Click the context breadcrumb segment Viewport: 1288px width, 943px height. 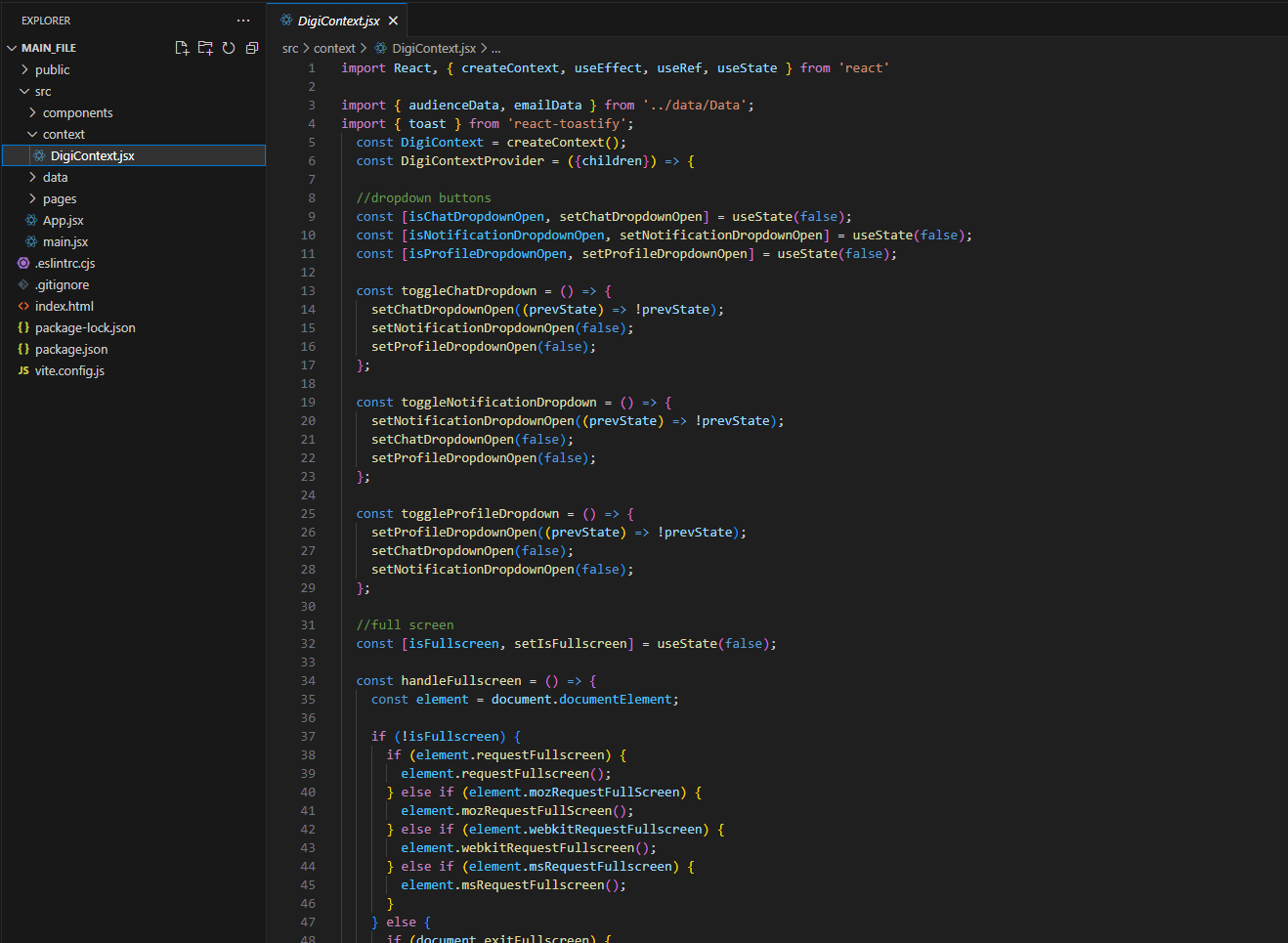(x=334, y=49)
